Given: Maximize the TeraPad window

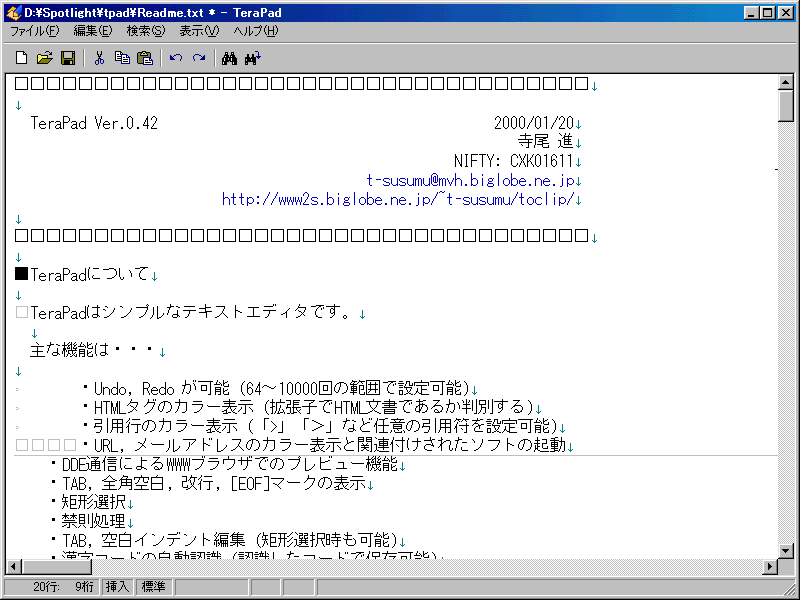Looking at the screenshot, I should click(x=768, y=13).
